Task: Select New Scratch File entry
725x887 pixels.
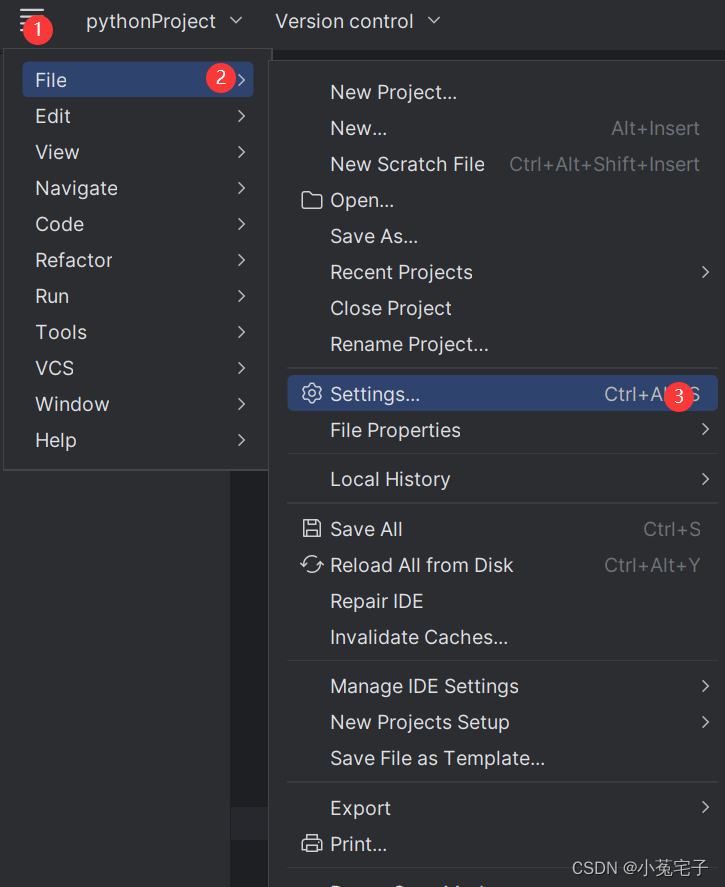Action: pos(407,164)
